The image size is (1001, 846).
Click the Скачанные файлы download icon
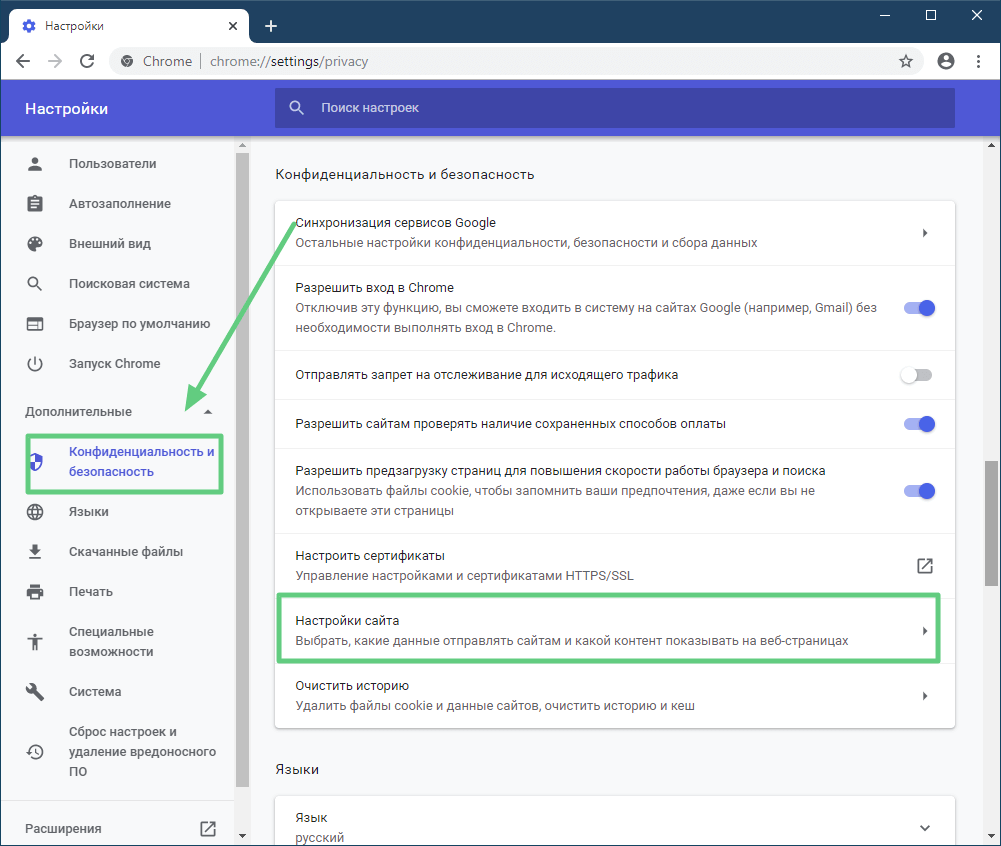pyautogui.click(x=35, y=552)
